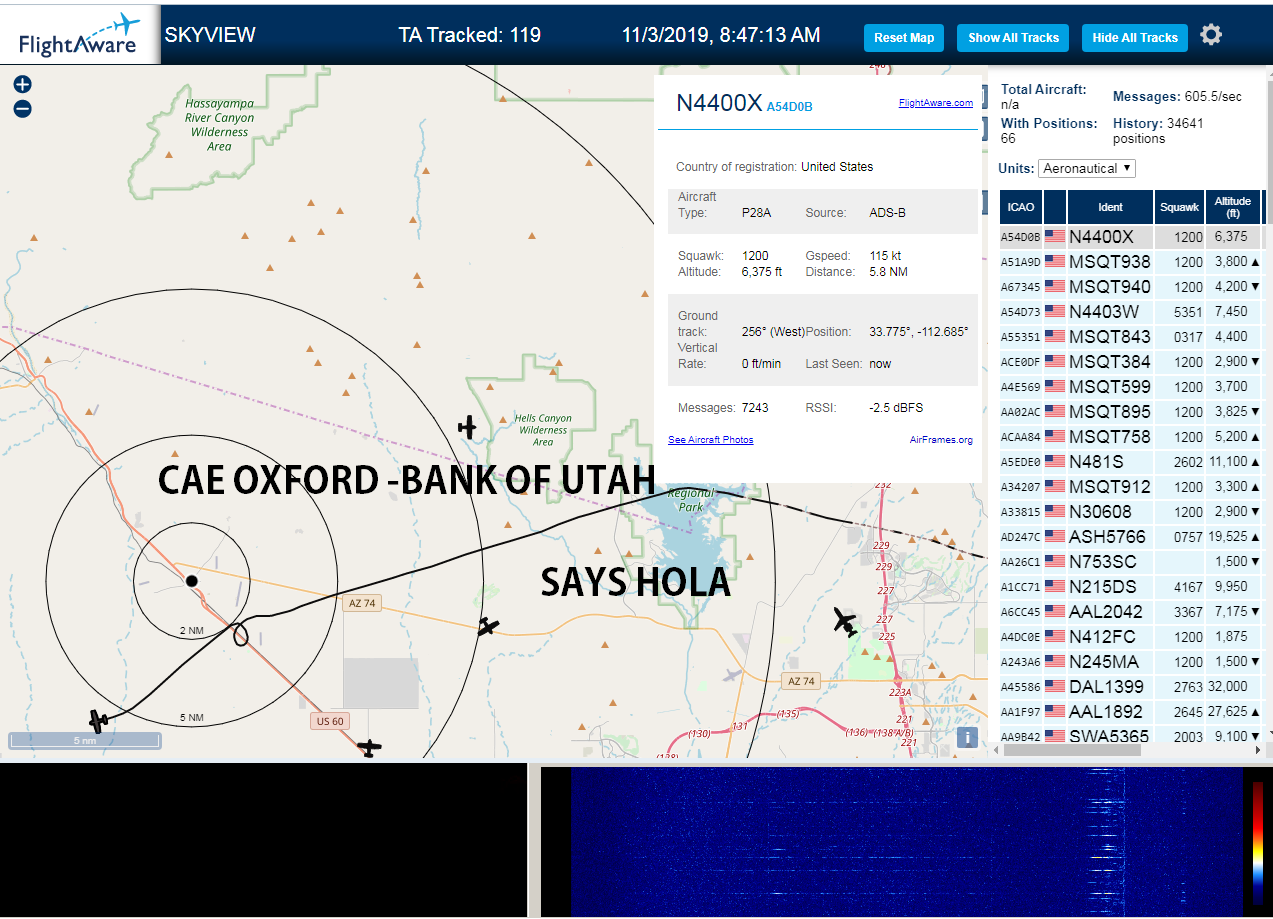The image size is (1273, 919).
Task: Click the A54D0B ICAO link beside N4400X title
Action: [x=790, y=106]
